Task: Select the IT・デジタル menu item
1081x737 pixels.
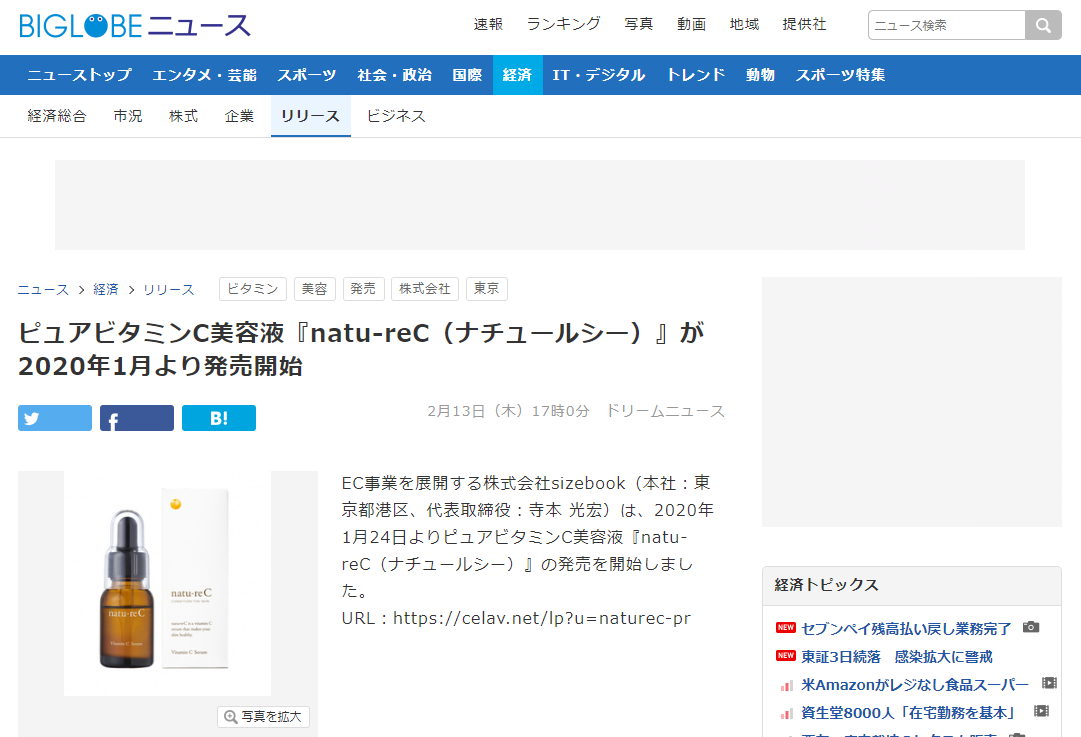Action: click(599, 75)
